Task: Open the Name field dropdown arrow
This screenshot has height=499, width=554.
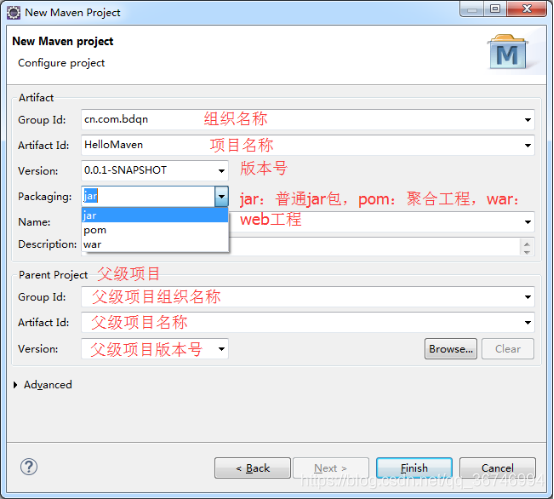Action: click(x=528, y=222)
